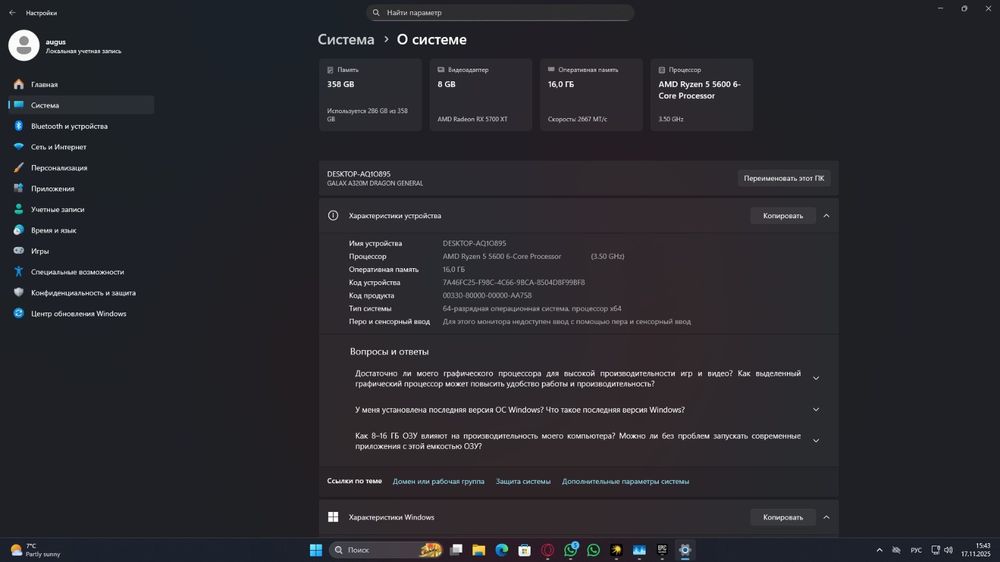Open the Процессор AMD Ryzen card
This screenshot has width=1000, height=562.
pyautogui.click(x=702, y=95)
